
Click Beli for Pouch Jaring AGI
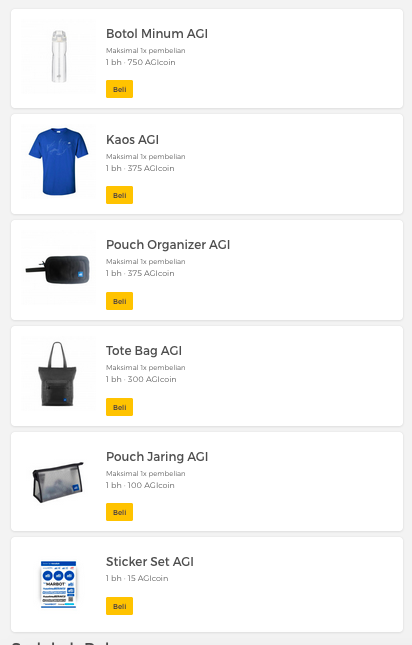coord(119,512)
